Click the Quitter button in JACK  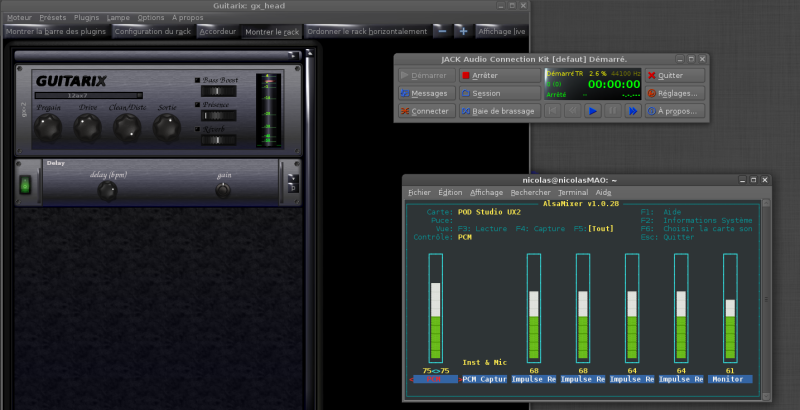pyautogui.click(x=675, y=75)
